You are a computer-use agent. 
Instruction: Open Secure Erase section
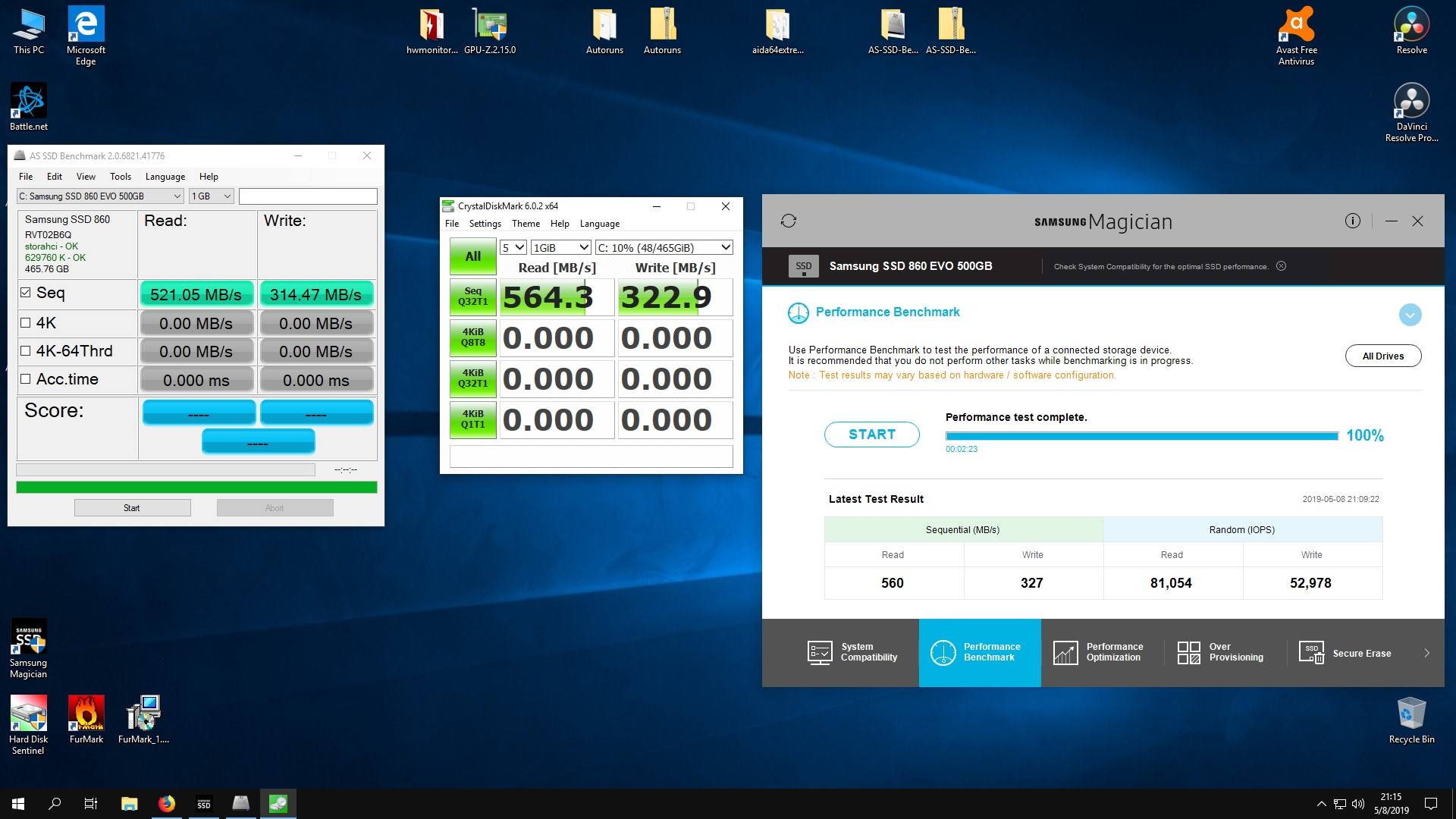pos(1345,652)
